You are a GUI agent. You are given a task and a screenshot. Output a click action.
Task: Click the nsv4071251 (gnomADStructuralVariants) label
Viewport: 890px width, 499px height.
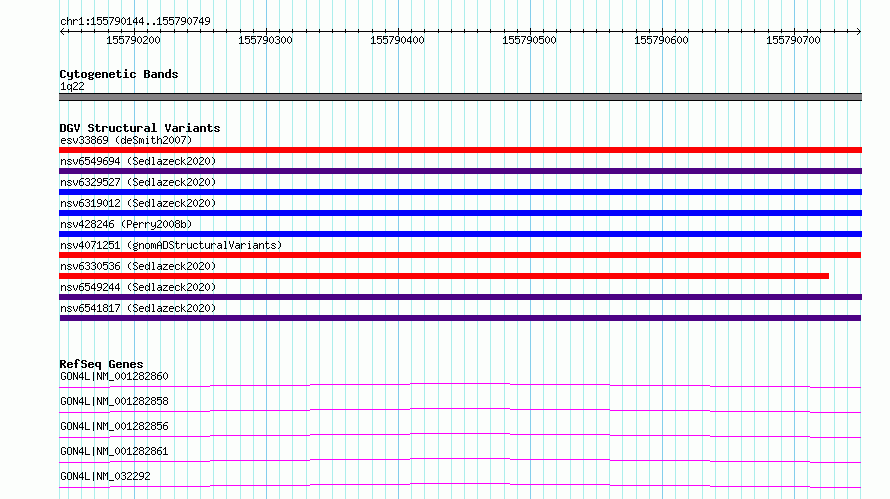[171, 245]
